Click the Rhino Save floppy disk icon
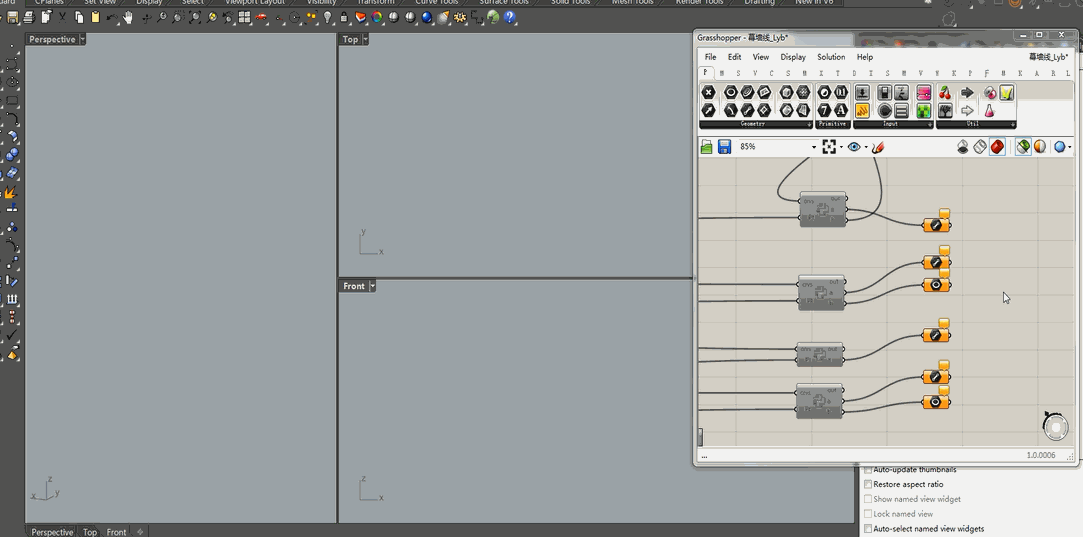Screen dimensions: 1083x537 pyautogui.click(x=12, y=17)
